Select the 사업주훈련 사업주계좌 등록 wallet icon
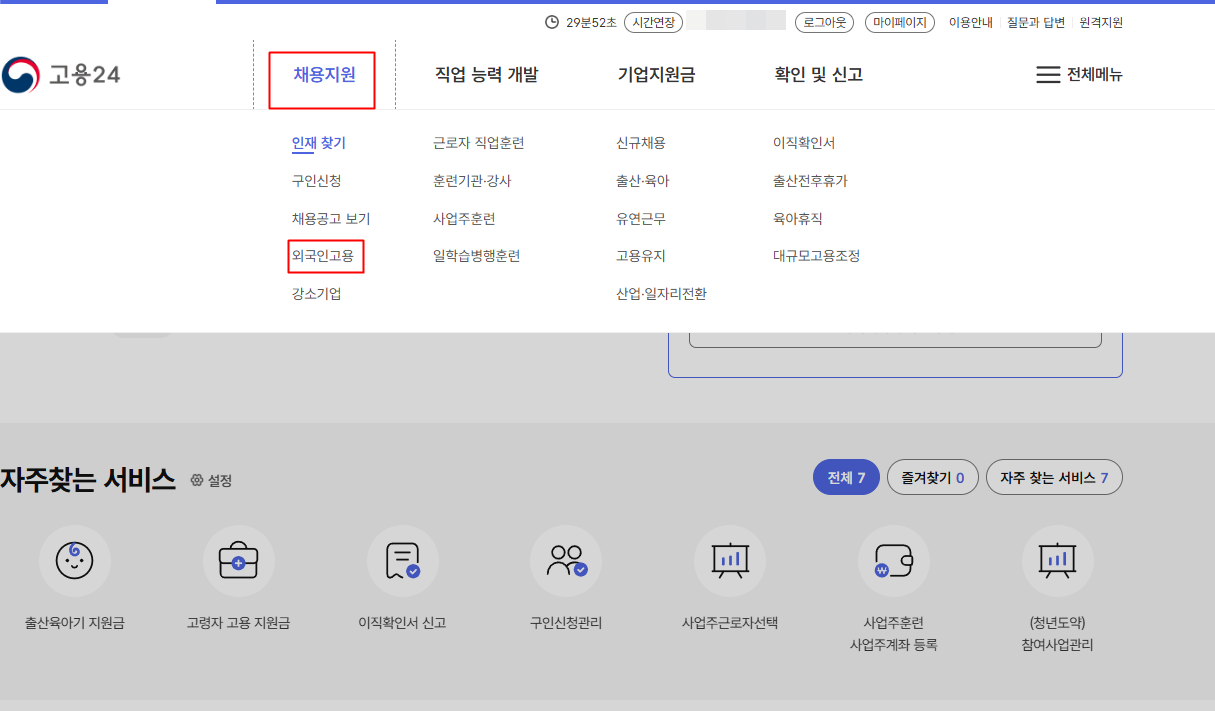This screenshot has height=711, width=1215. 893,561
